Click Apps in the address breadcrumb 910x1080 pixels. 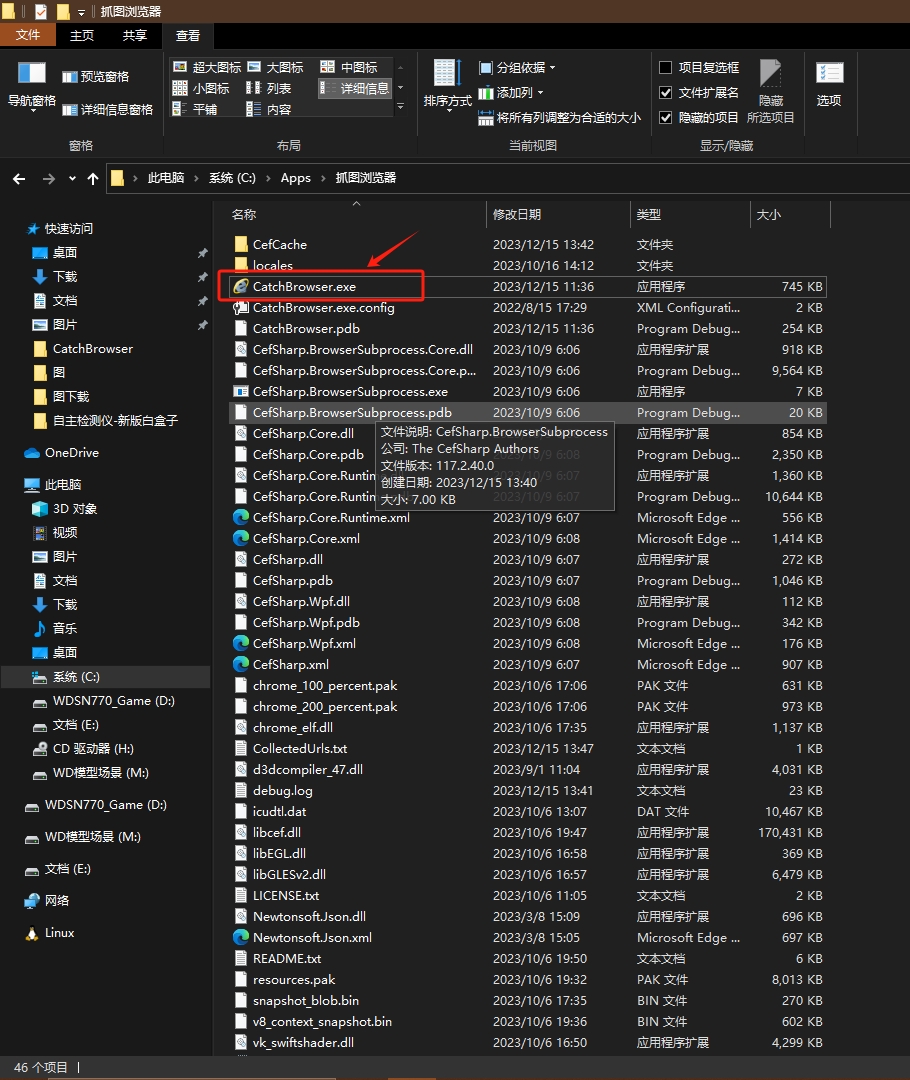296,178
